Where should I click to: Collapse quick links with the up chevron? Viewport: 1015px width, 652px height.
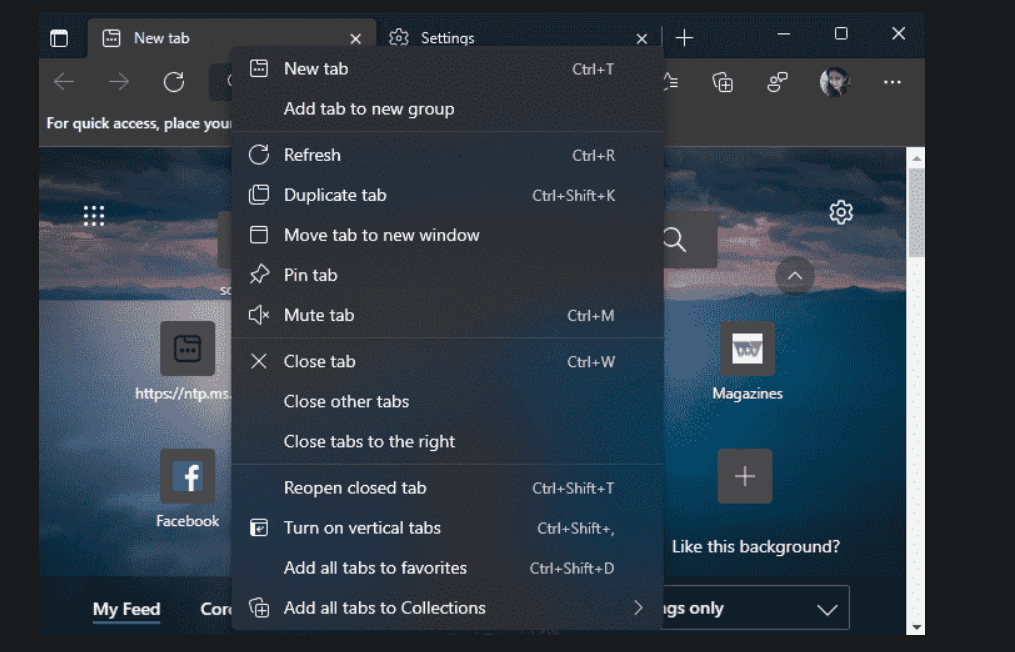795,276
